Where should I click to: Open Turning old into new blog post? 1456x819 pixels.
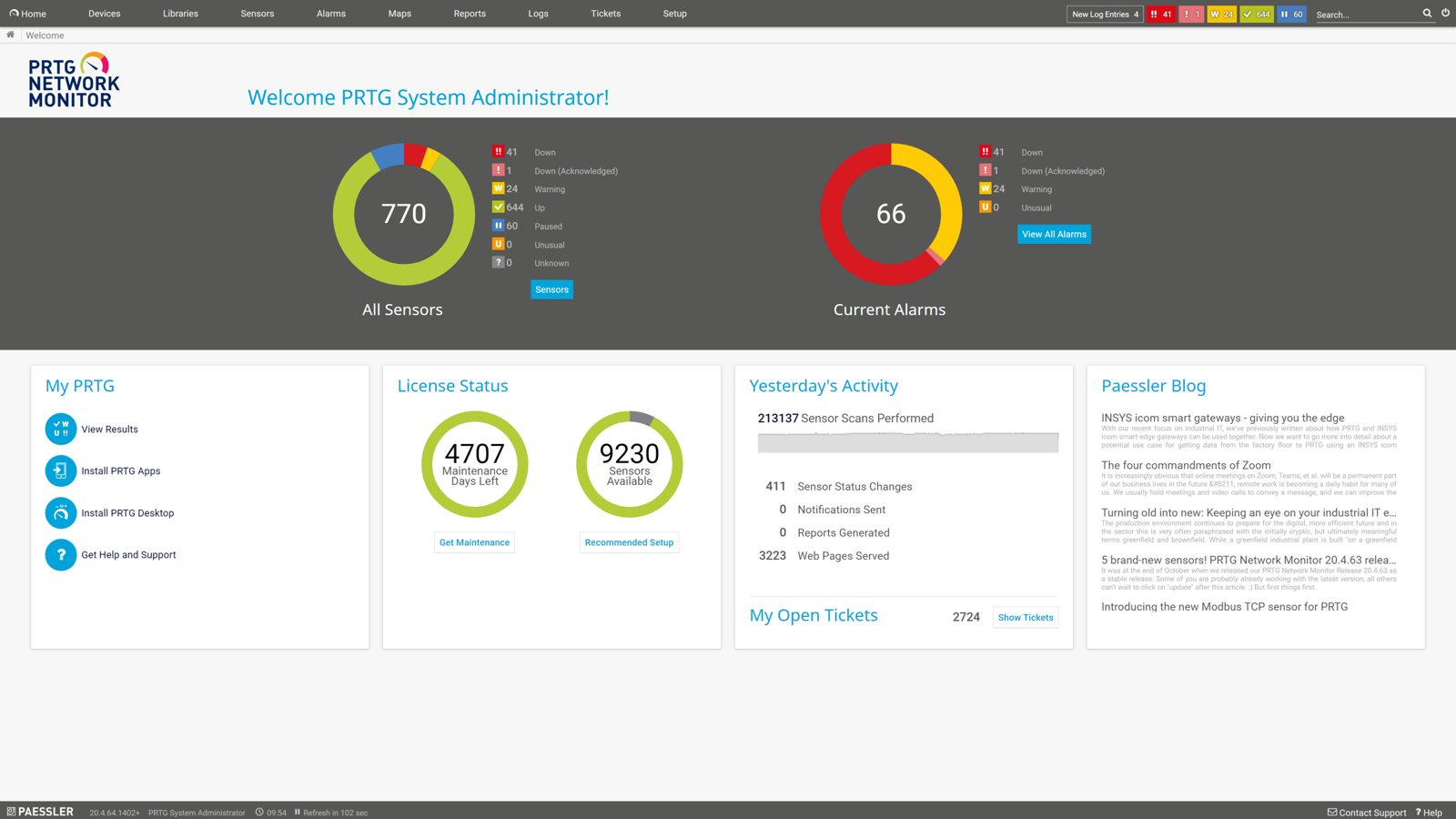tap(1249, 512)
